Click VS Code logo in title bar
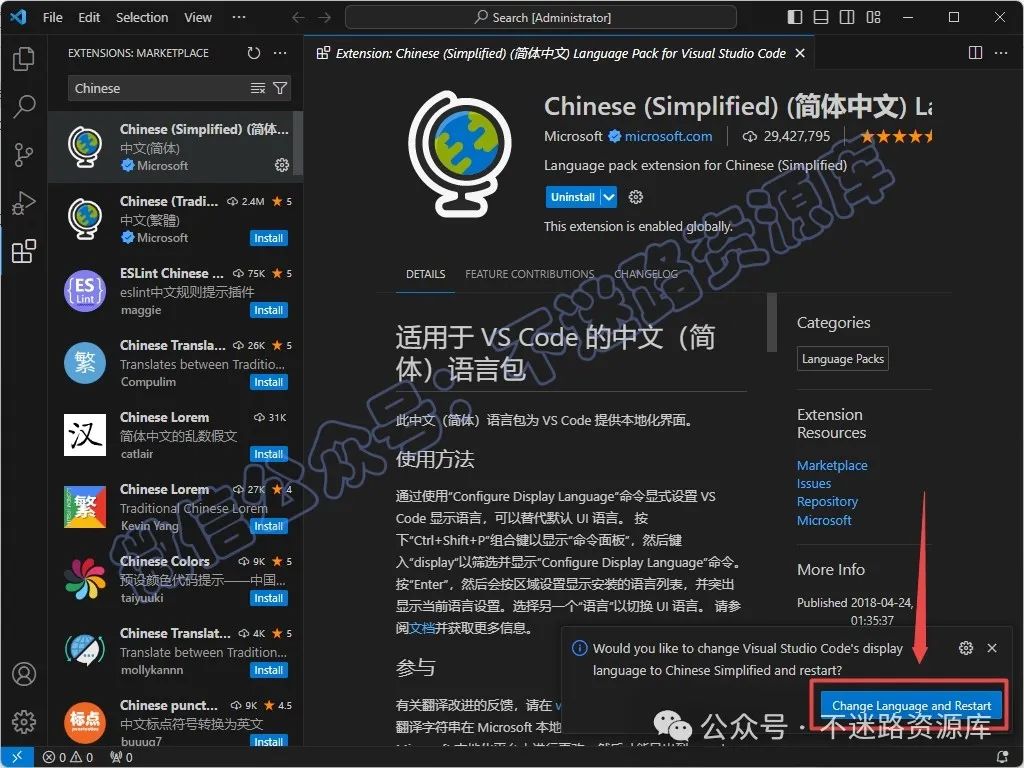 coord(18,17)
